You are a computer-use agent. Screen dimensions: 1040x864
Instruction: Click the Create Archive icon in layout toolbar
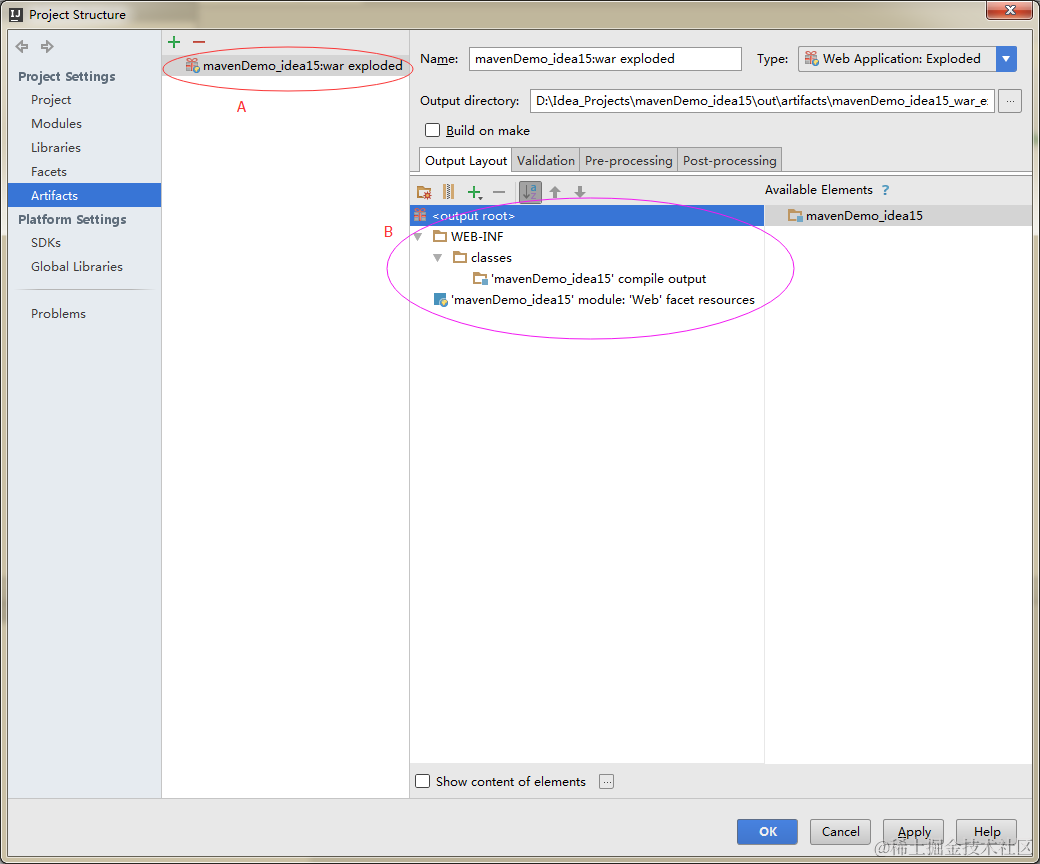[448, 192]
